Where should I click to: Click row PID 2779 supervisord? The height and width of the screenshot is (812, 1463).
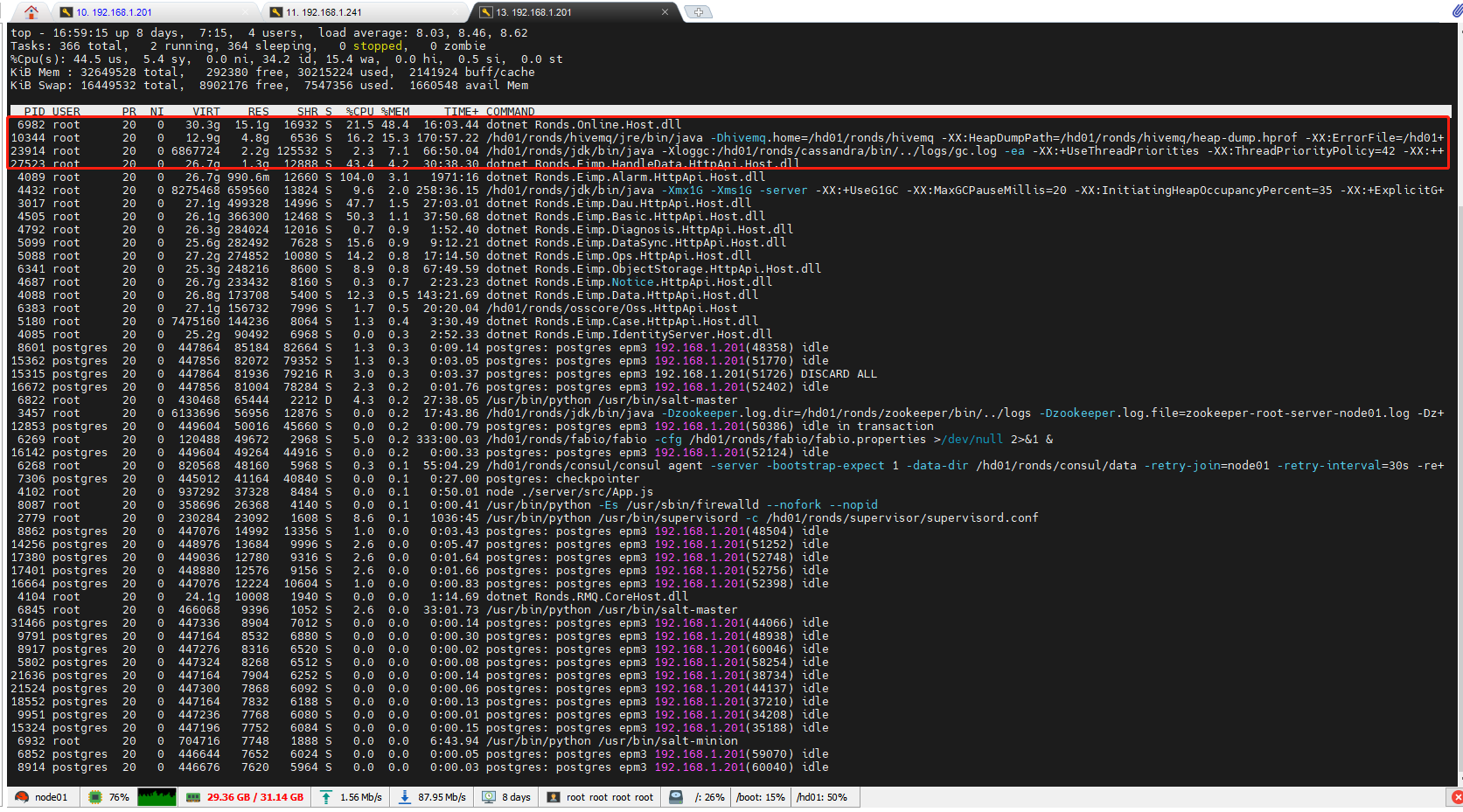728,518
